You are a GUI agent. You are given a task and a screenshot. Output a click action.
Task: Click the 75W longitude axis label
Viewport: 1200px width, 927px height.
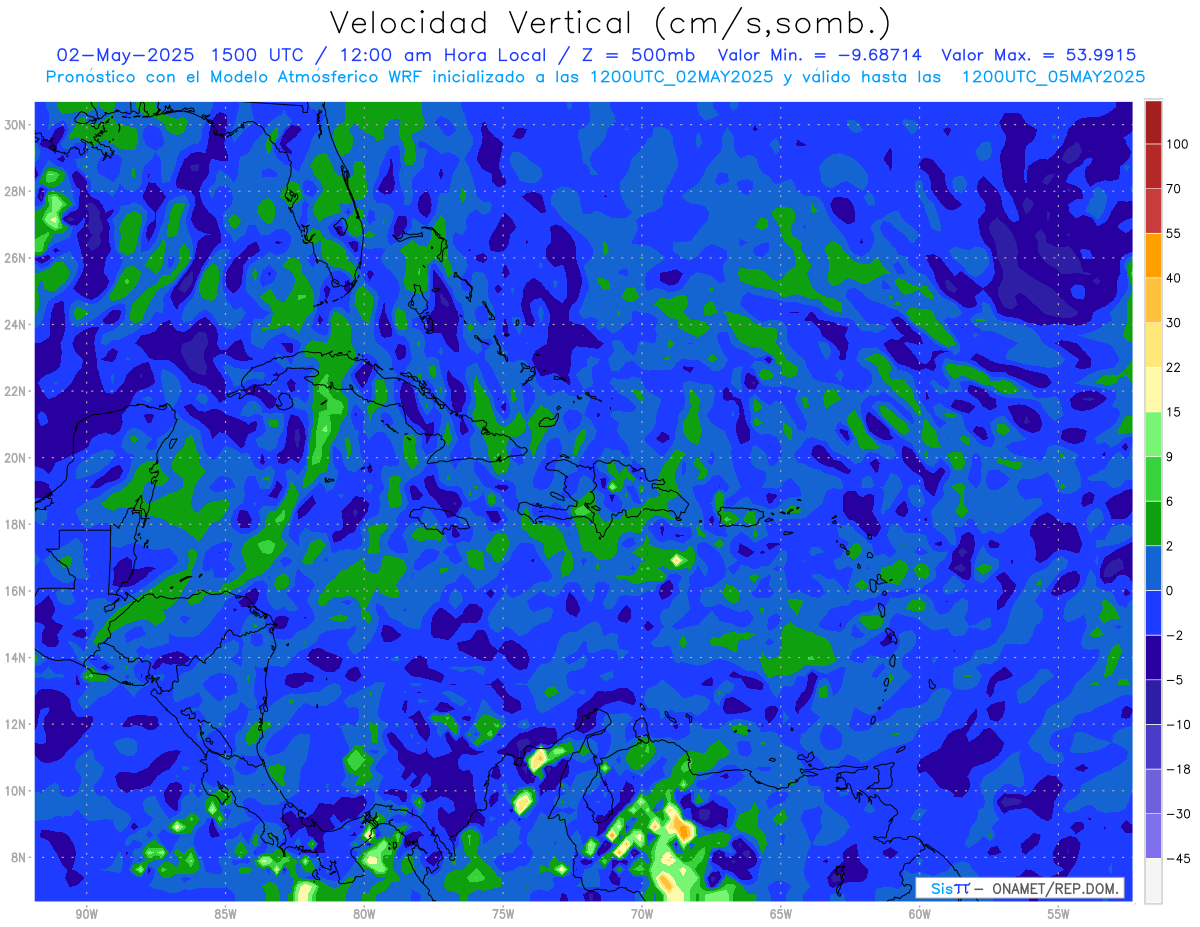tap(503, 914)
